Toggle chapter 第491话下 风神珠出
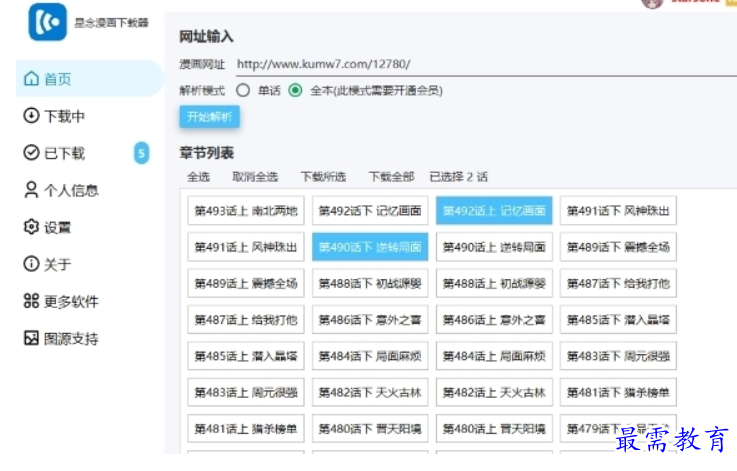The height and width of the screenshot is (471, 737). 618,211
